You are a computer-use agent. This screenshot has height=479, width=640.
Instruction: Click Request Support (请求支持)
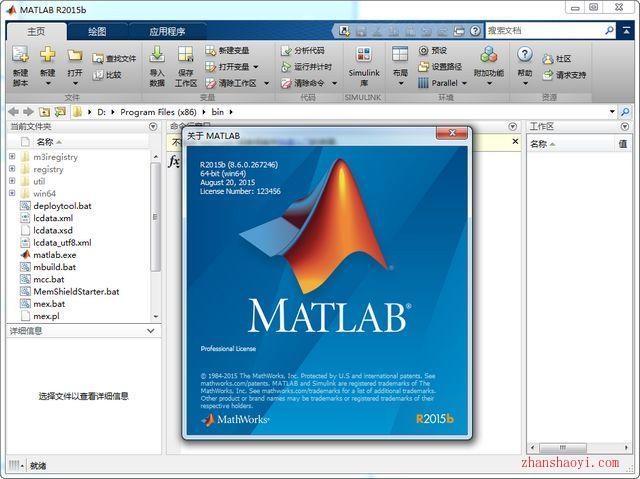[x=564, y=75]
